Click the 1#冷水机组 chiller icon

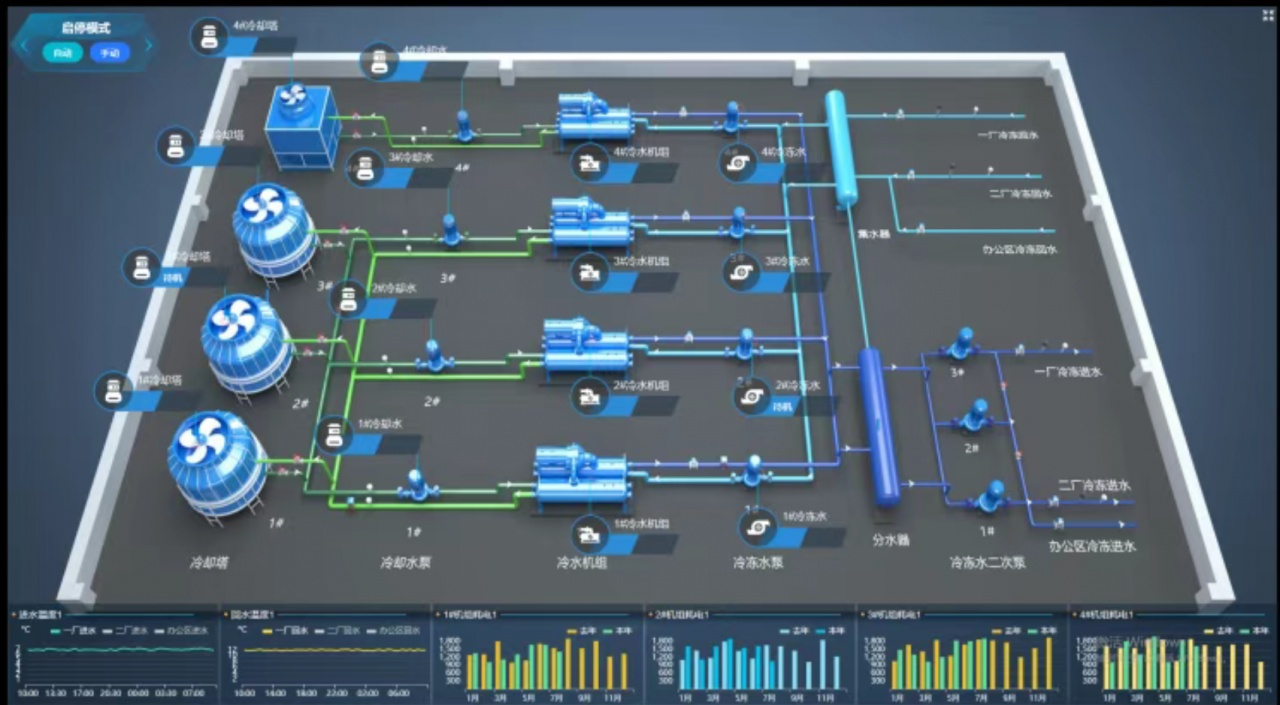[589, 534]
